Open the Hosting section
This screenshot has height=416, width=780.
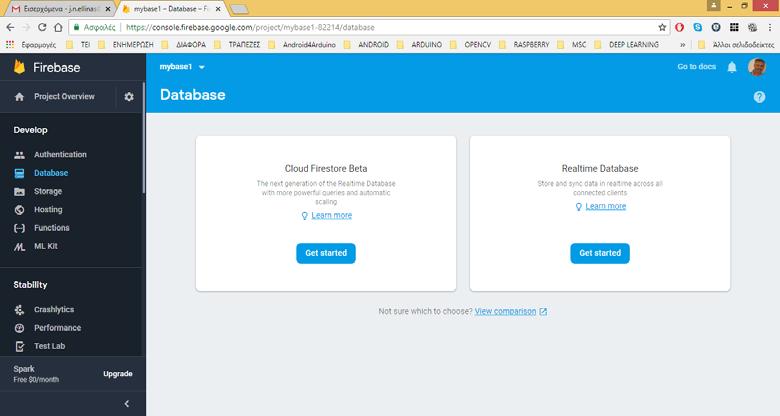click(x=48, y=209)
